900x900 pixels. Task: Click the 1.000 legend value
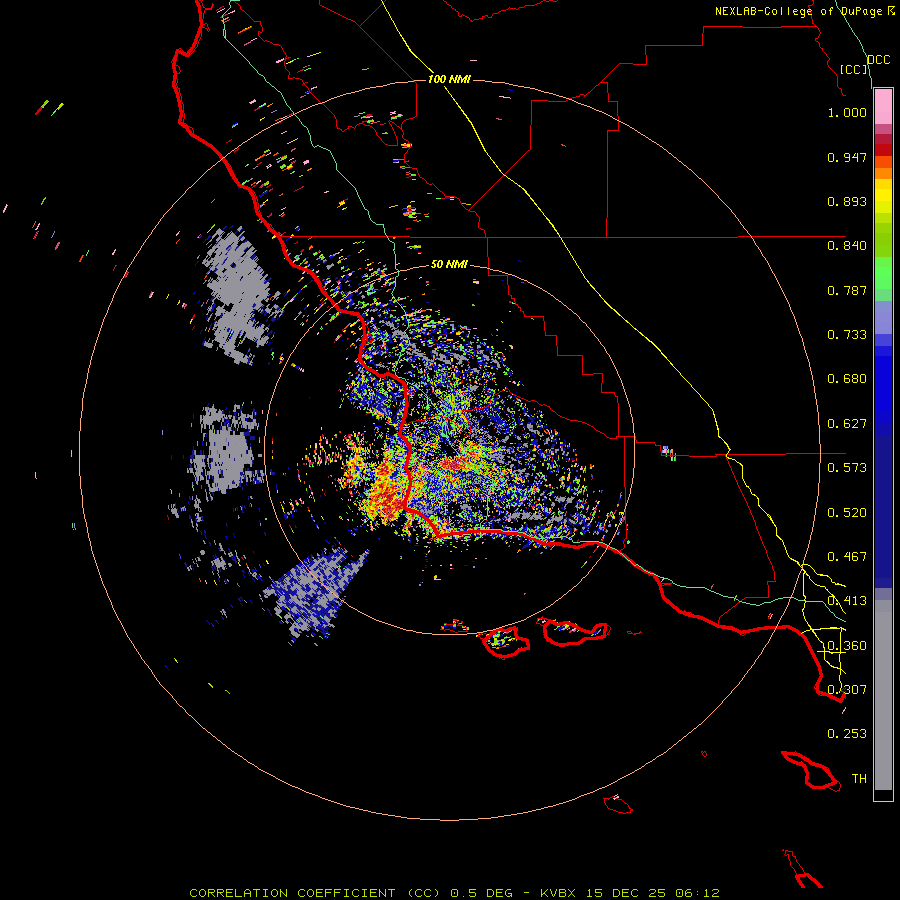coord(847,112)
